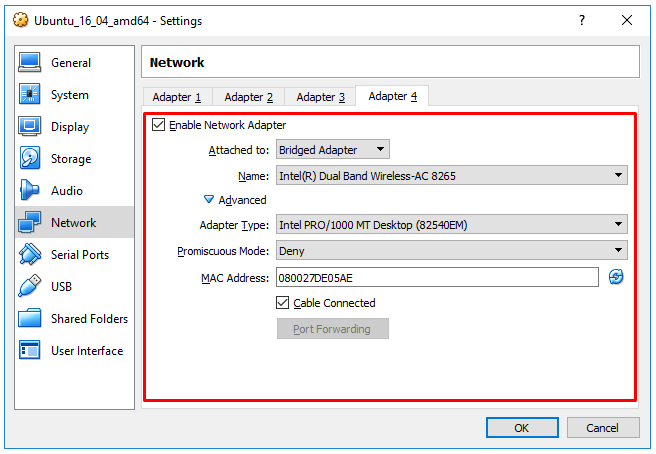Open the Attached to dropdown

click(333, 149)
